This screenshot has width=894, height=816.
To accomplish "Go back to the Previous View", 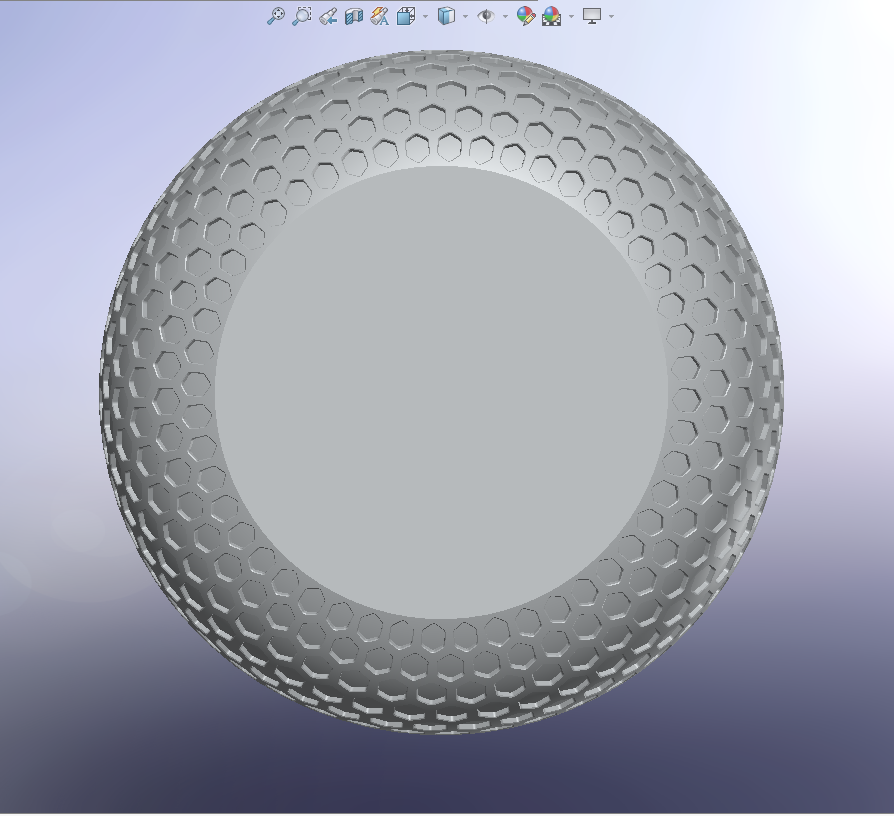I will pos(328,16).
